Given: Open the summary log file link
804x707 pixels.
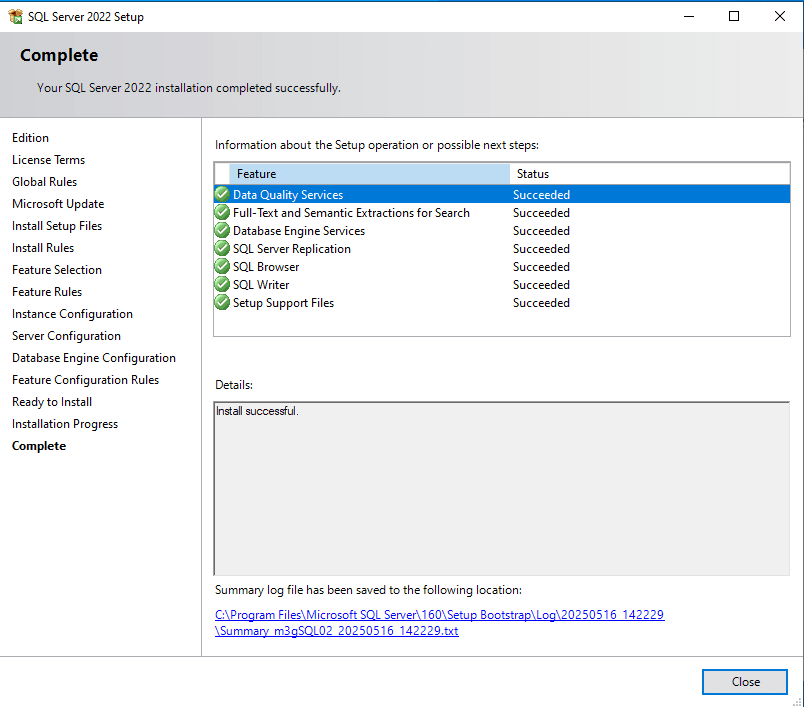Looking at the screenshot, I should point(439,622).
